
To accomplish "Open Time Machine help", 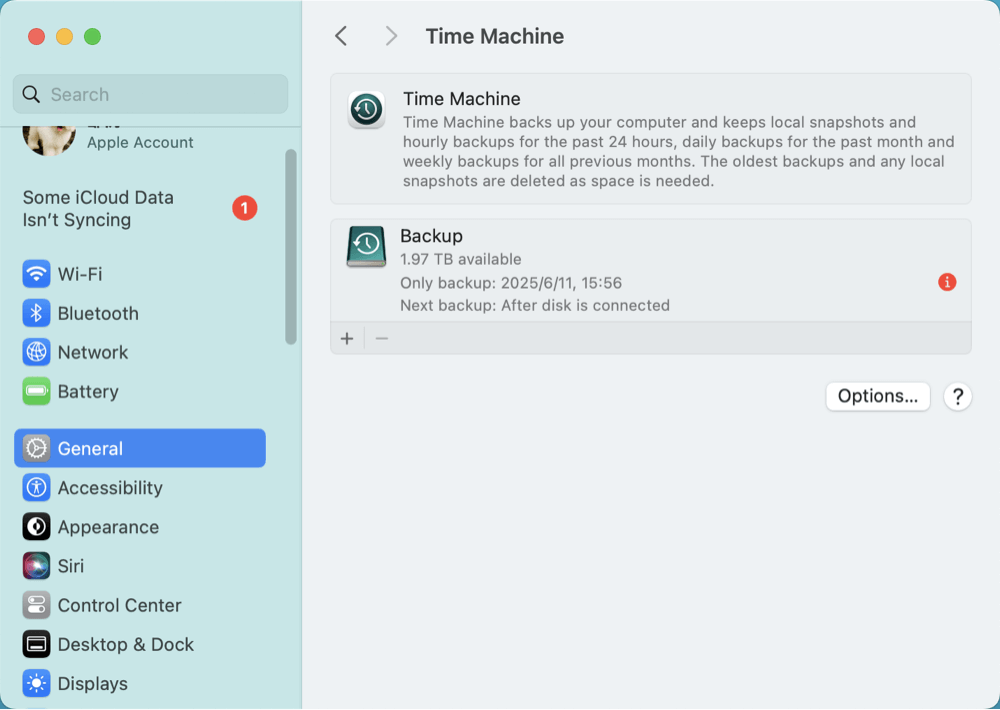I will [x=957, y=396].
